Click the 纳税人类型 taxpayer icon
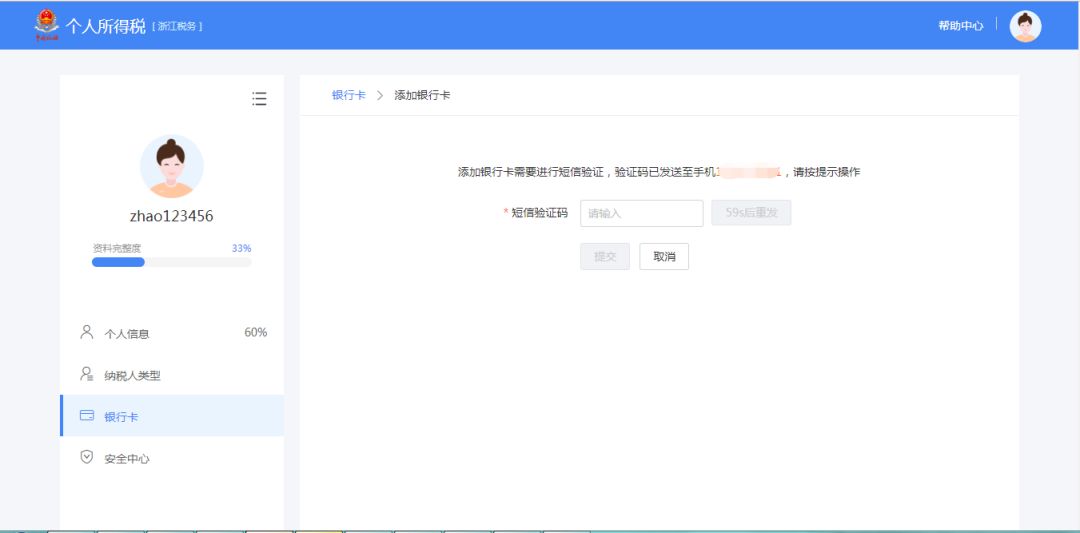The width and height of the screenshot is (1080, 533). [x=86, y=374]
